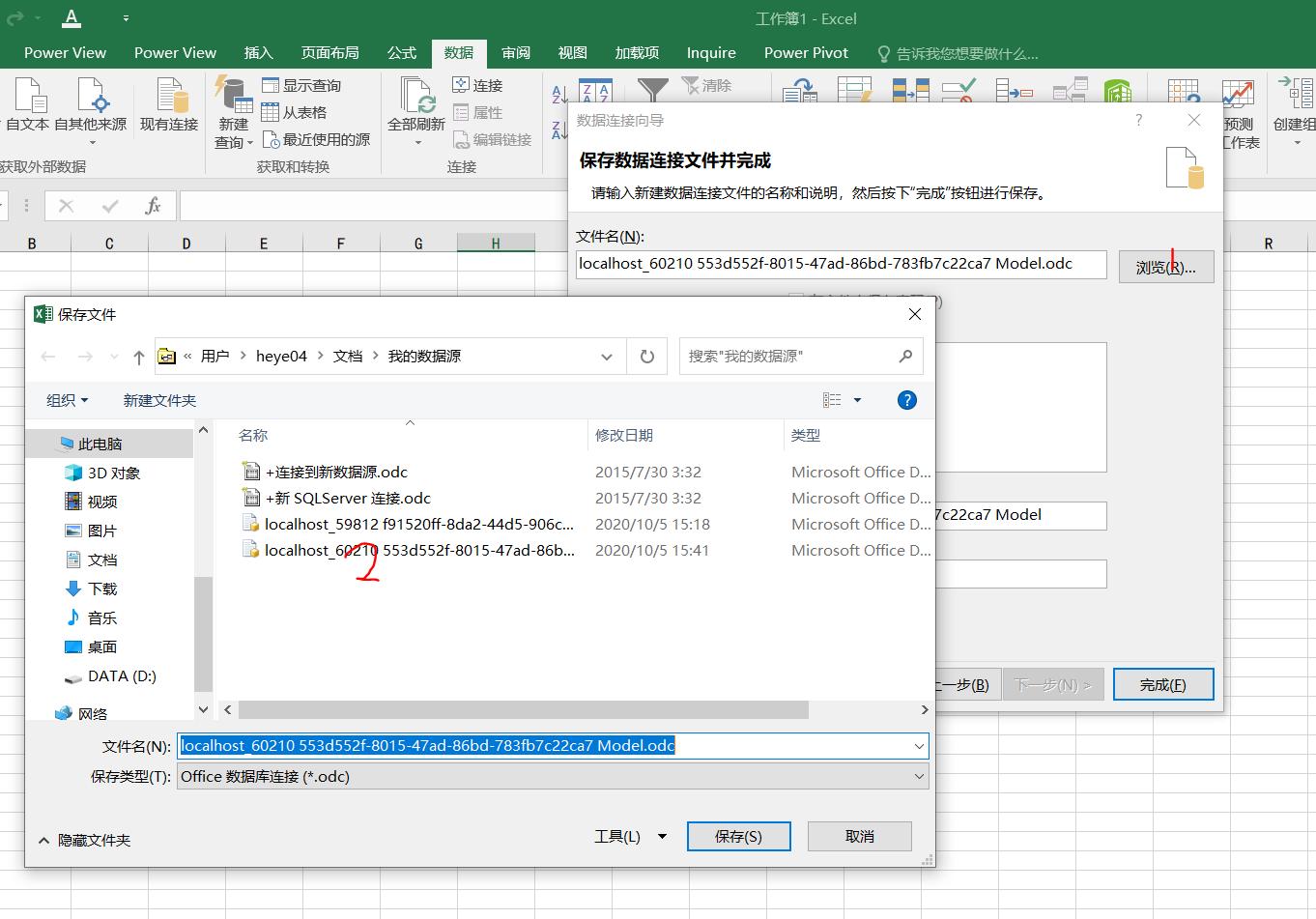Expand the address path dropdown

click(607, 357)
